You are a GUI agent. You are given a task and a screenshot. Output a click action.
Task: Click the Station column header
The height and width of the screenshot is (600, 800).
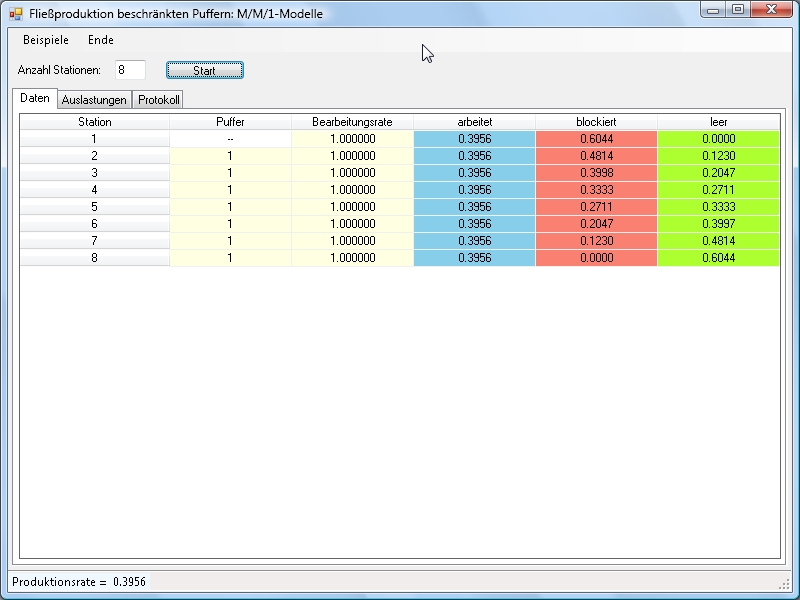95,122
